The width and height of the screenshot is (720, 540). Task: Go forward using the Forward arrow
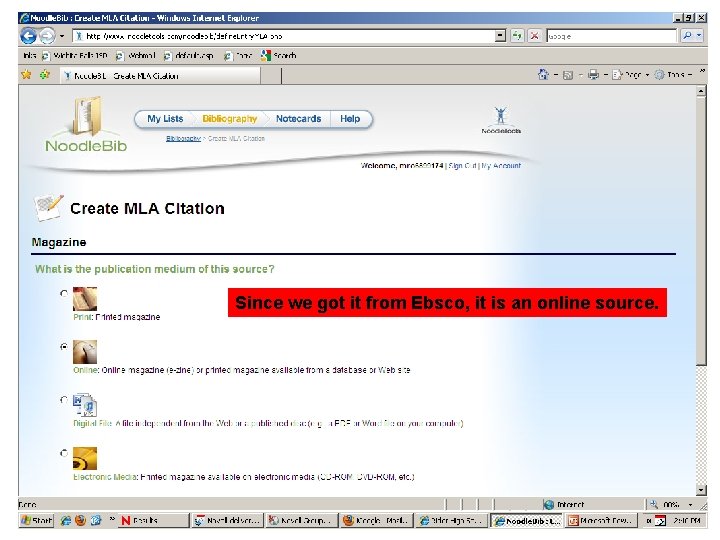point(47,36)
